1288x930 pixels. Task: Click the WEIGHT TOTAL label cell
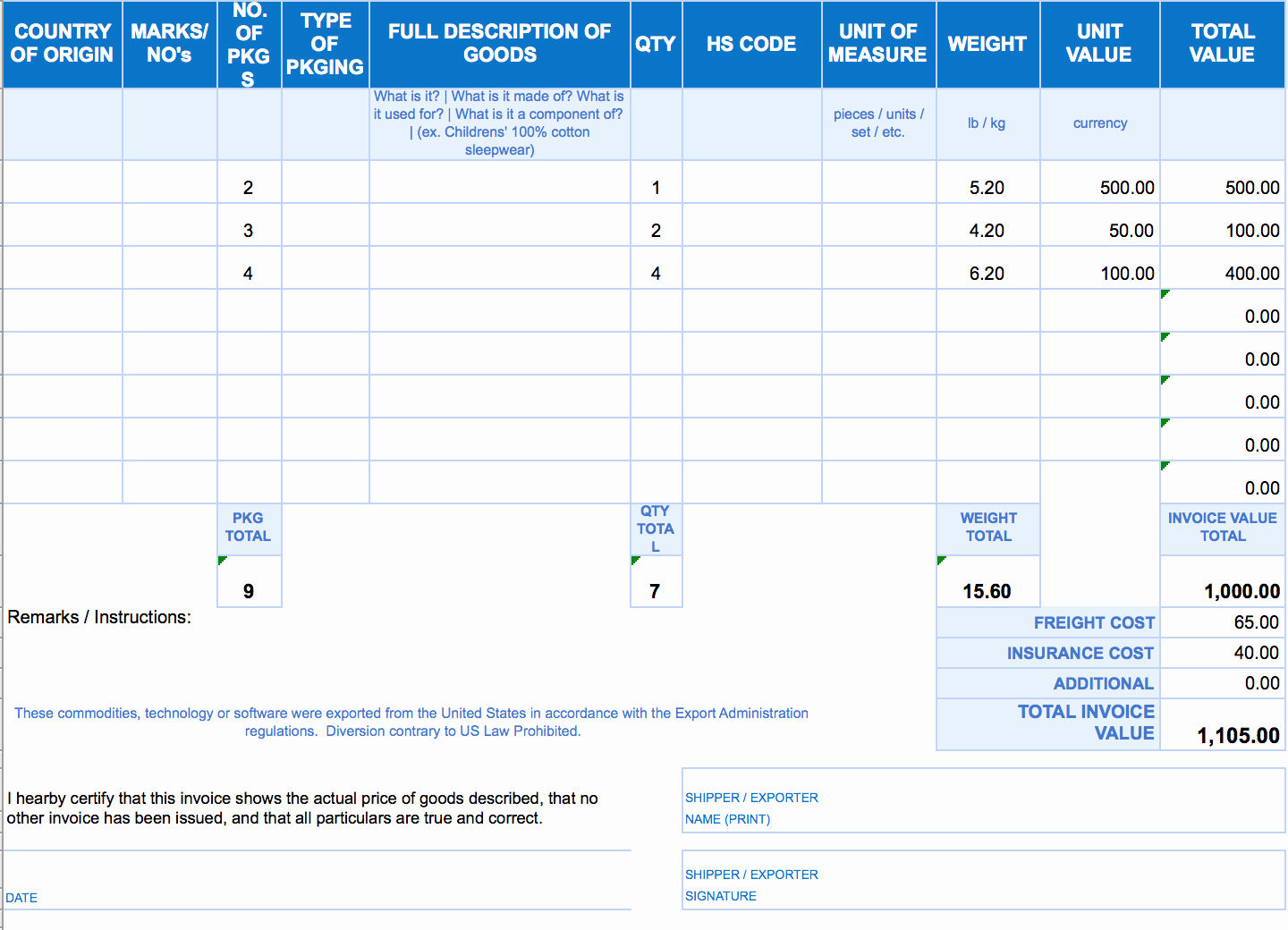pyautogui.click(x=988, y=528)
